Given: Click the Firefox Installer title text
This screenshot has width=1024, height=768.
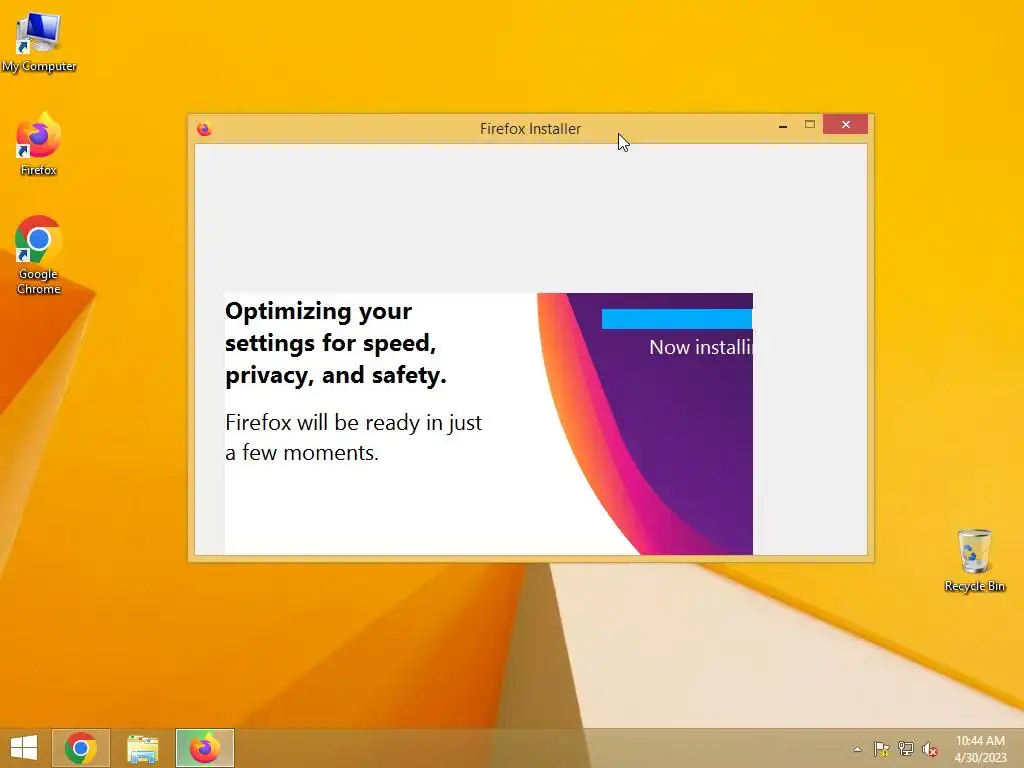Looking at the screenshot, I should point(530,129).
